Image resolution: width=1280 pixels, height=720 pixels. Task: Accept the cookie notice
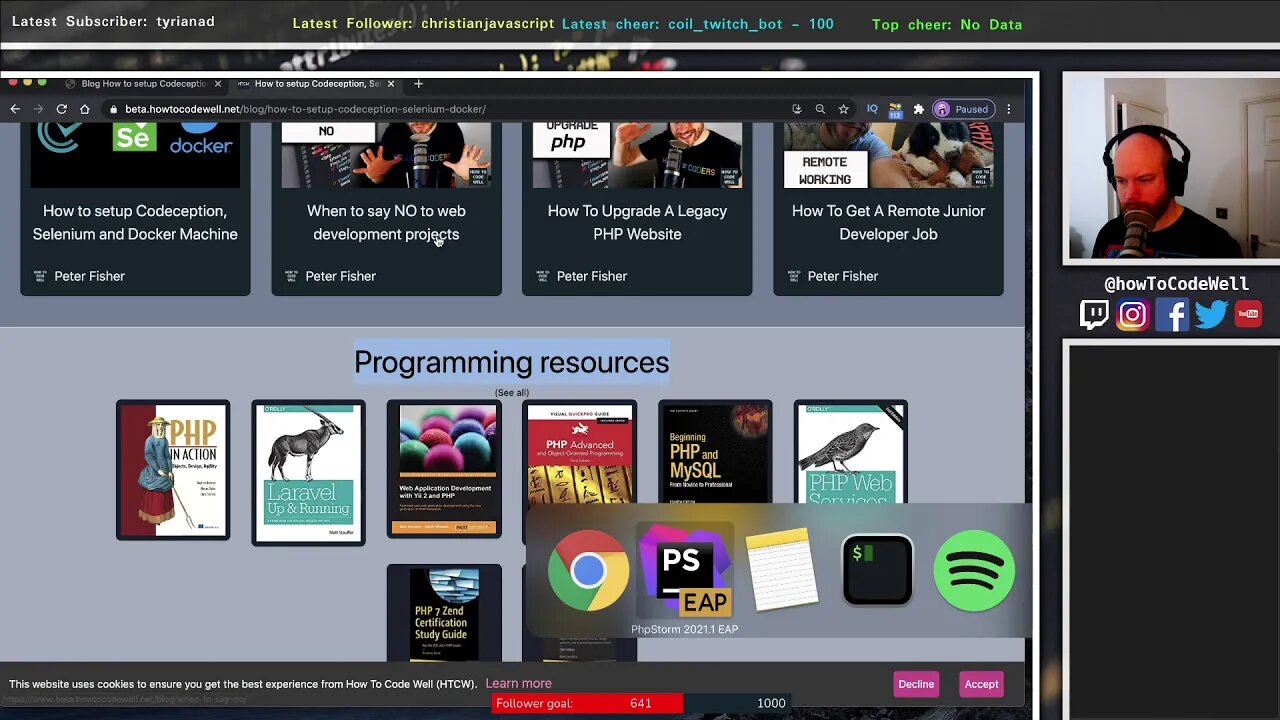coord(981,684)
